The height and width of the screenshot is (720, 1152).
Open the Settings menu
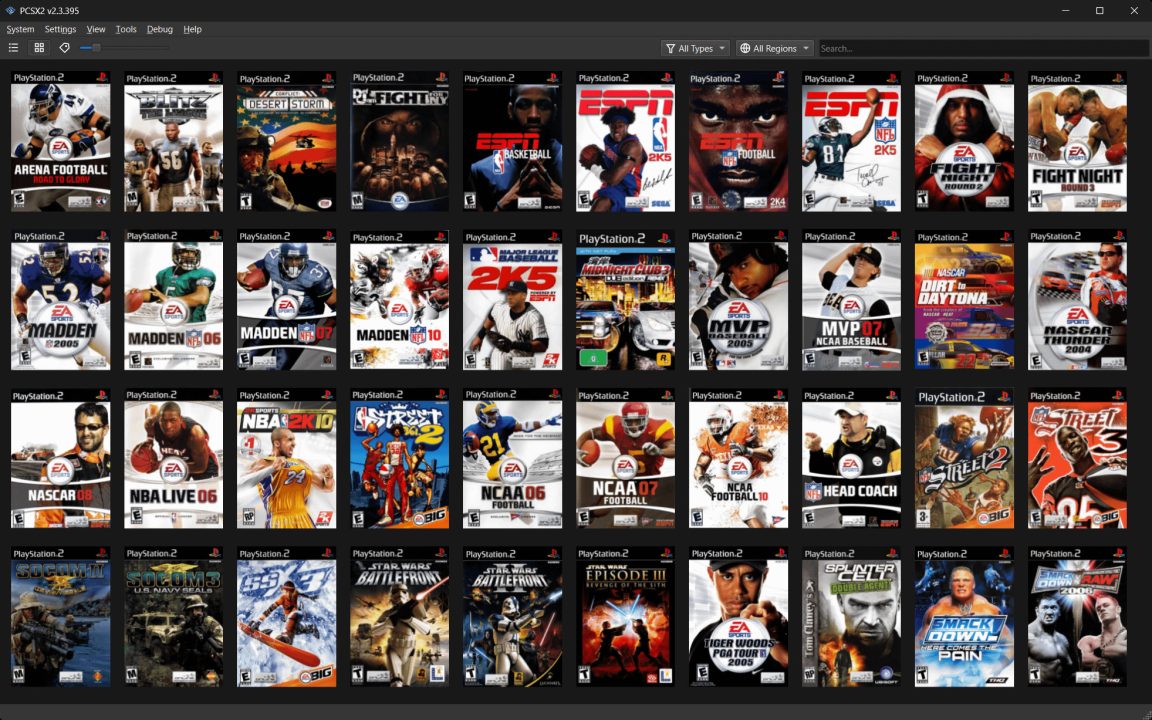point(60,29)
